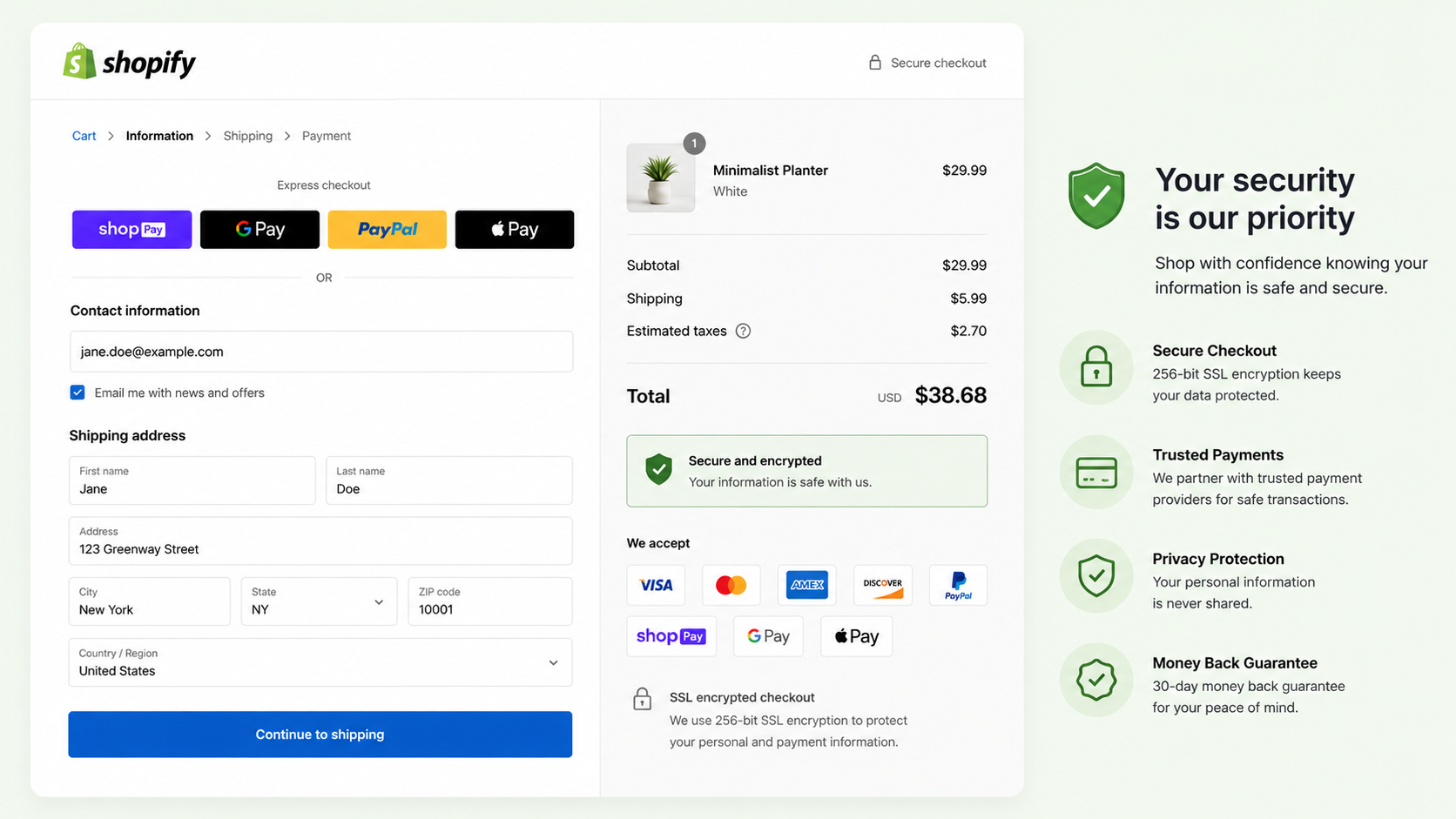Viewport: 1456px width, 819px height.
Task: Click the $38.68 total amount
Action: click(951, 395)
